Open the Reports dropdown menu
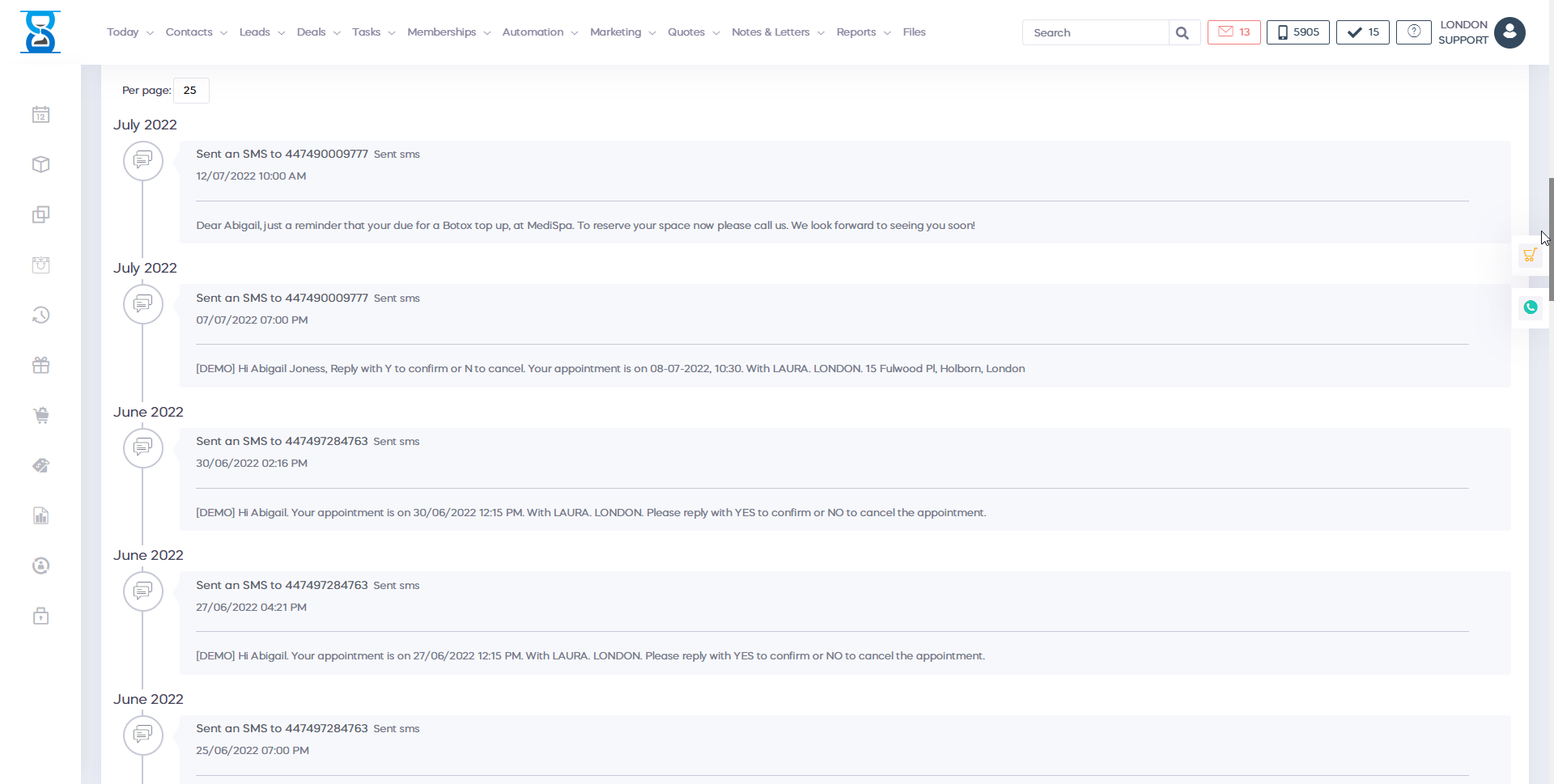Viewport: 1554px width, 784px height. coord(863,32)
